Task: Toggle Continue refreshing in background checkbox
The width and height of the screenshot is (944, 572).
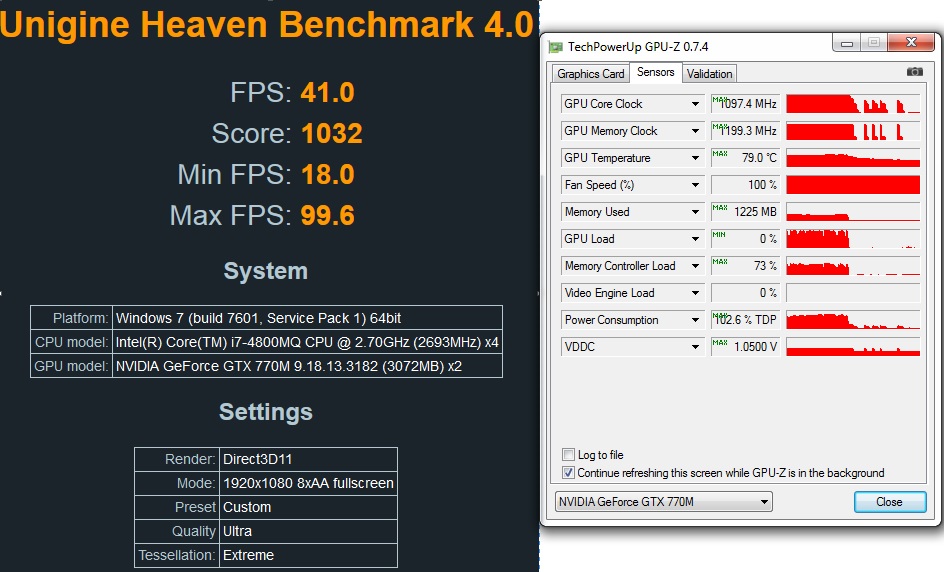Action: coord(568,473)
